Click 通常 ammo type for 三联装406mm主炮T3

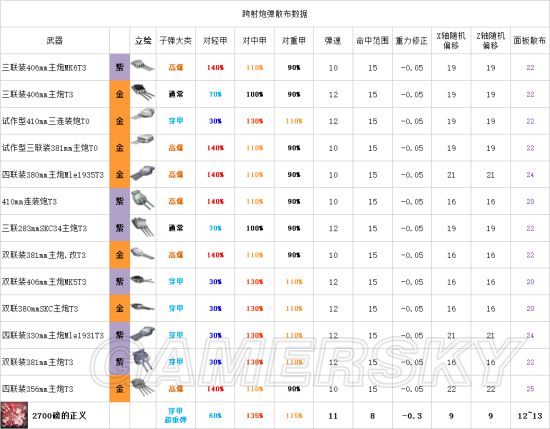click(x=175, y=94)
